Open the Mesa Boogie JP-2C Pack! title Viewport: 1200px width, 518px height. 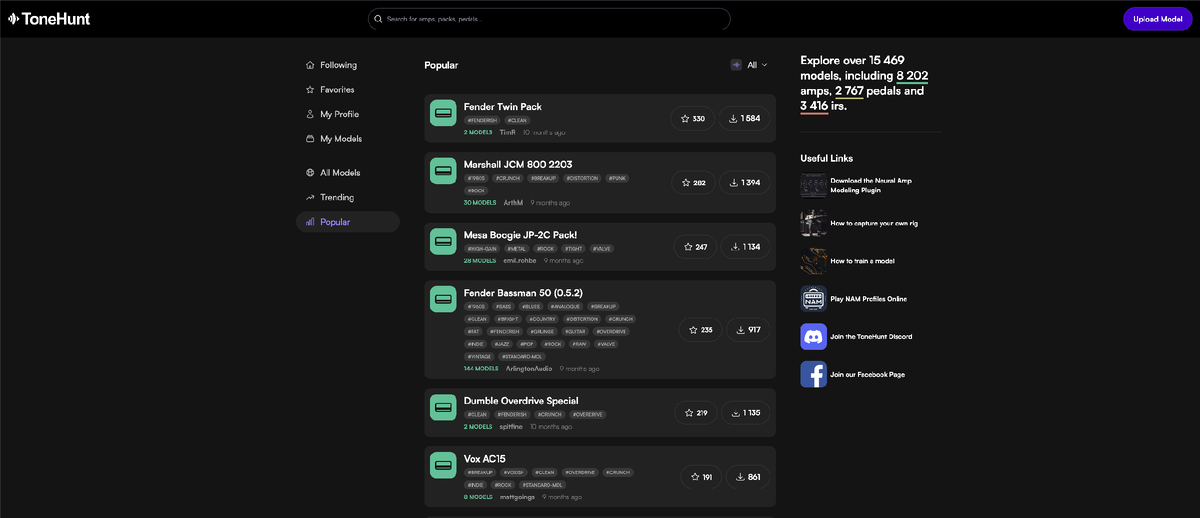pyautogui.click(x=520, y=234)
